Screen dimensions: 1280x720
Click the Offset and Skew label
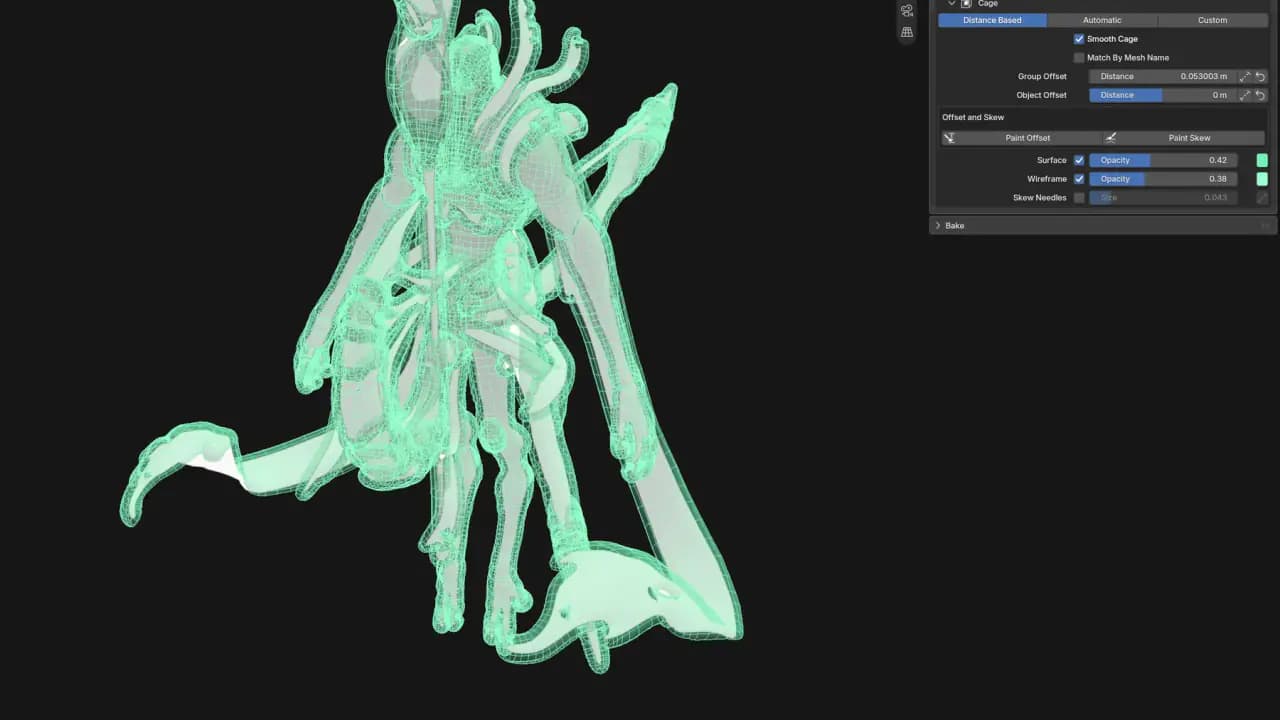tap(973, 117)
